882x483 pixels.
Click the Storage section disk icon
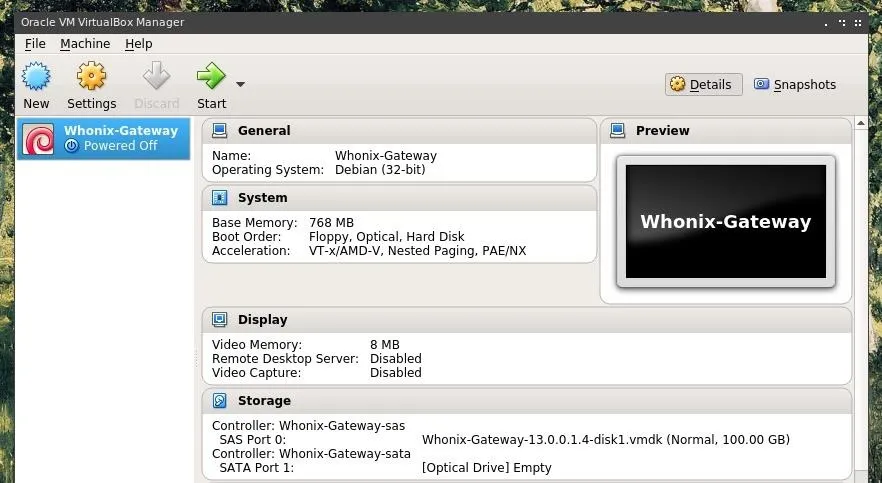[x=219, y=400]
